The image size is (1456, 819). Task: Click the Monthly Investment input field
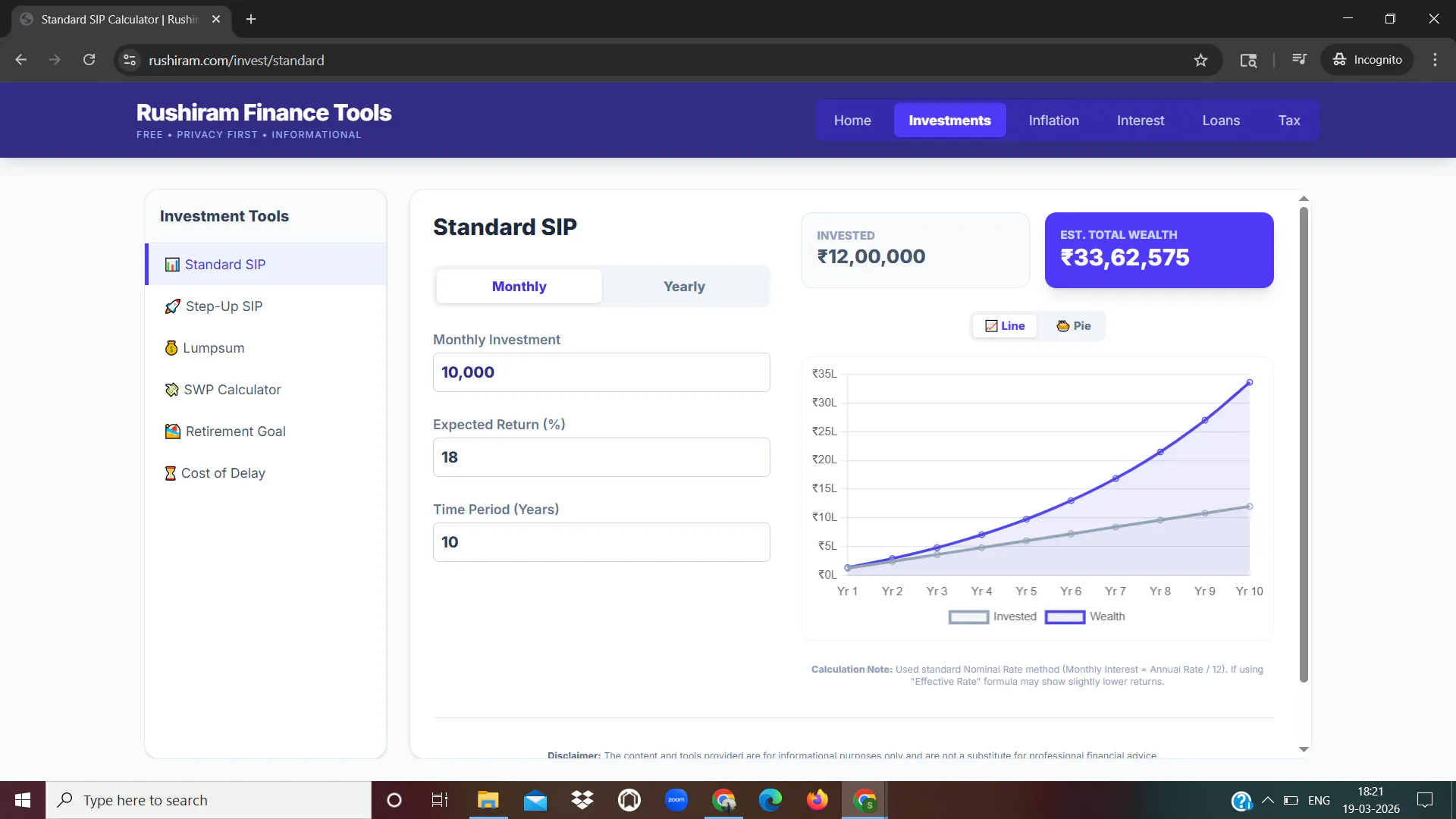click(x=601, y=372)
